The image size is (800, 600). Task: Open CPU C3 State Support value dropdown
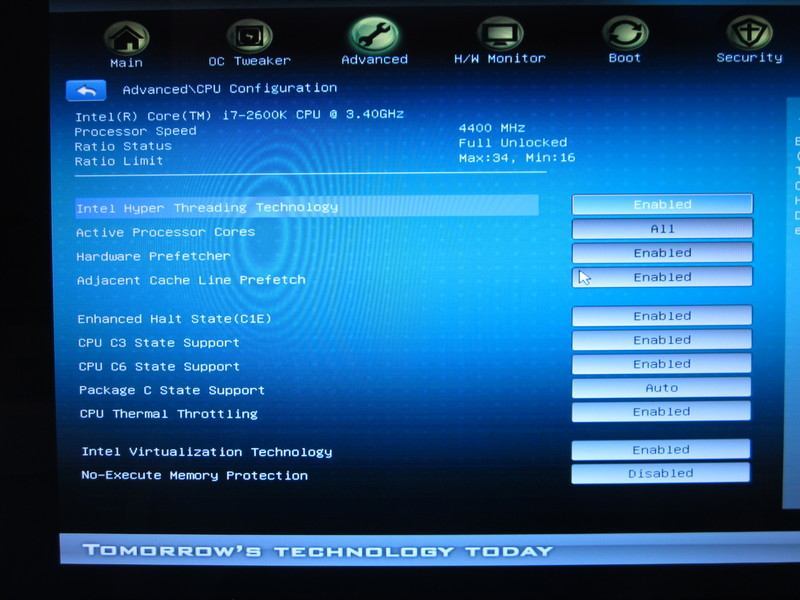(x=662, y=340)
